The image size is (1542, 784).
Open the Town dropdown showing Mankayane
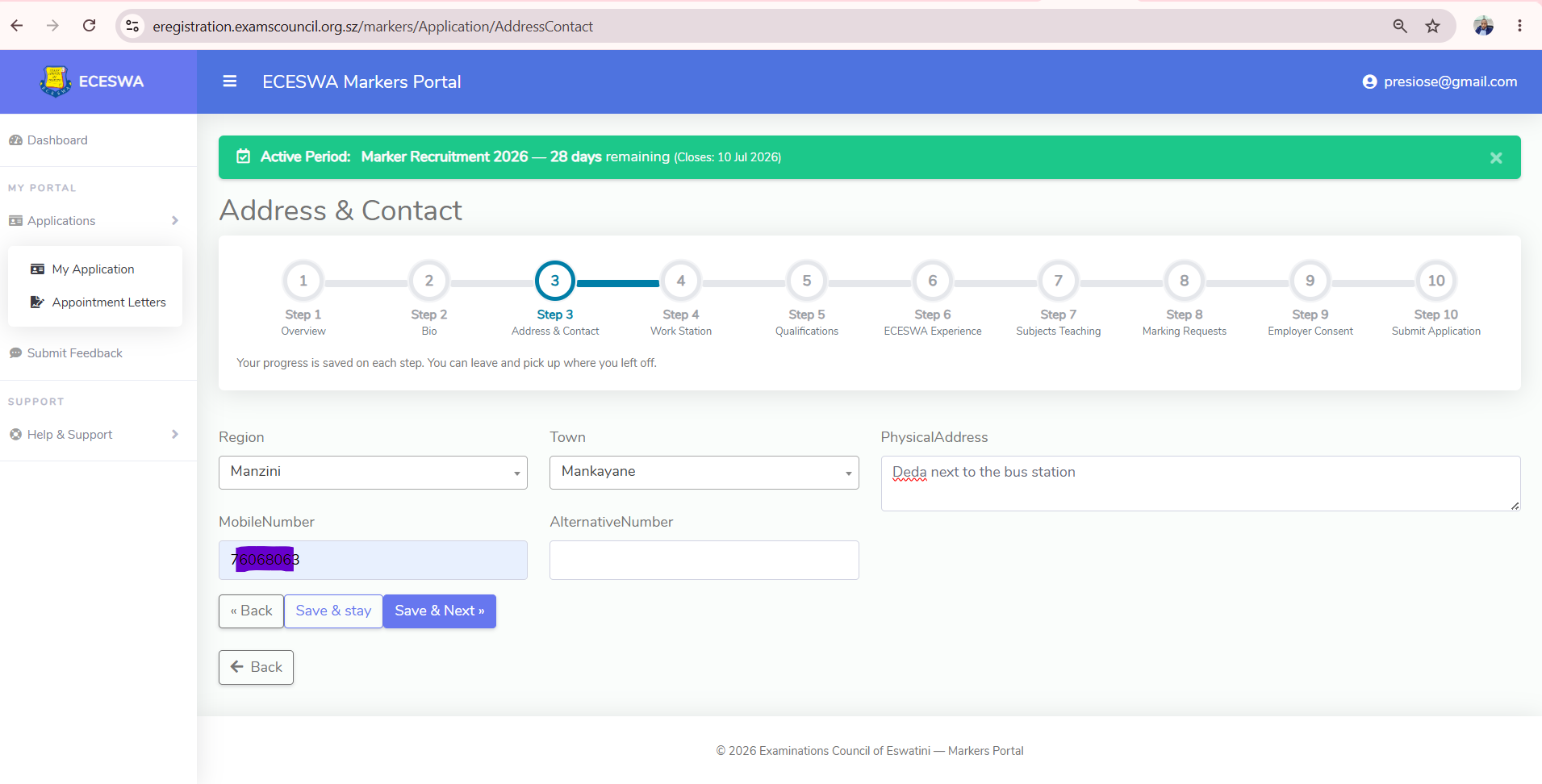pyautogui.click(x=704, y=473)
